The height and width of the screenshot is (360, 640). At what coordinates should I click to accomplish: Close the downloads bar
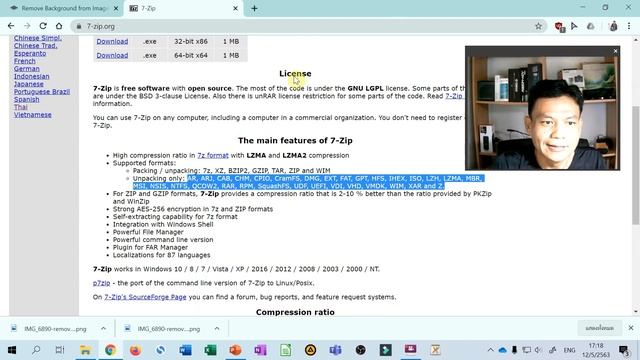(x=631, y=328)
